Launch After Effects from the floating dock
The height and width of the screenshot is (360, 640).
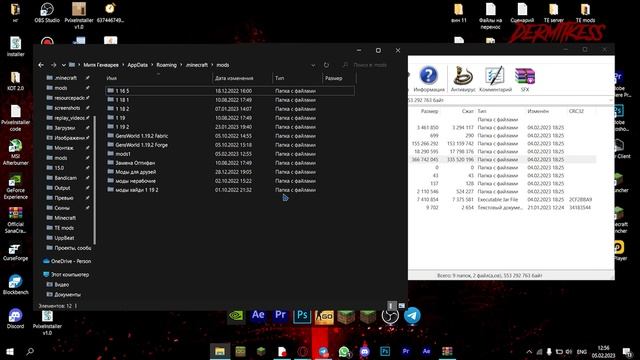tap(258, 315)
